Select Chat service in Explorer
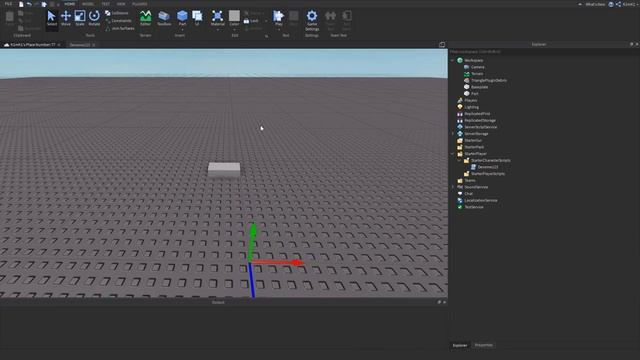The image size is (640, 360). click(468, 194)
